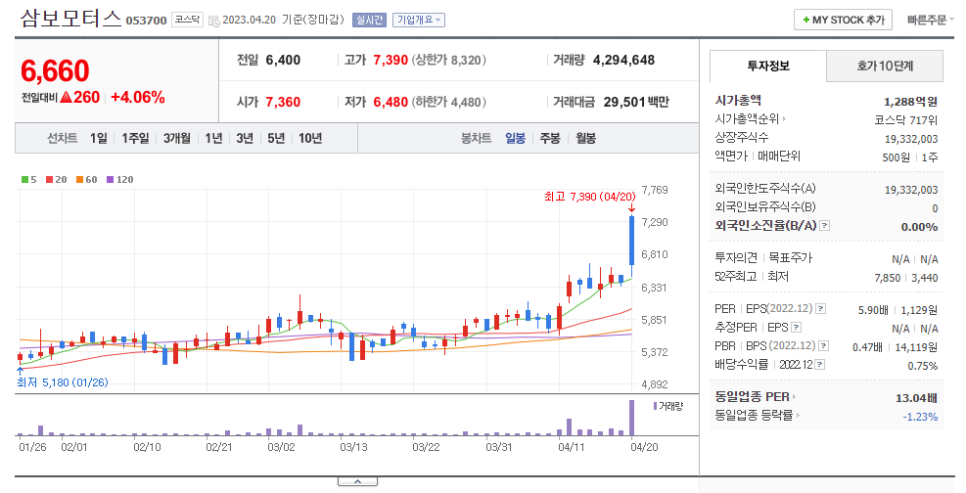Switch to the 투자정보 tab
Image resolution: width=966 pixels, height=493 pixels.
click(768, 66)
